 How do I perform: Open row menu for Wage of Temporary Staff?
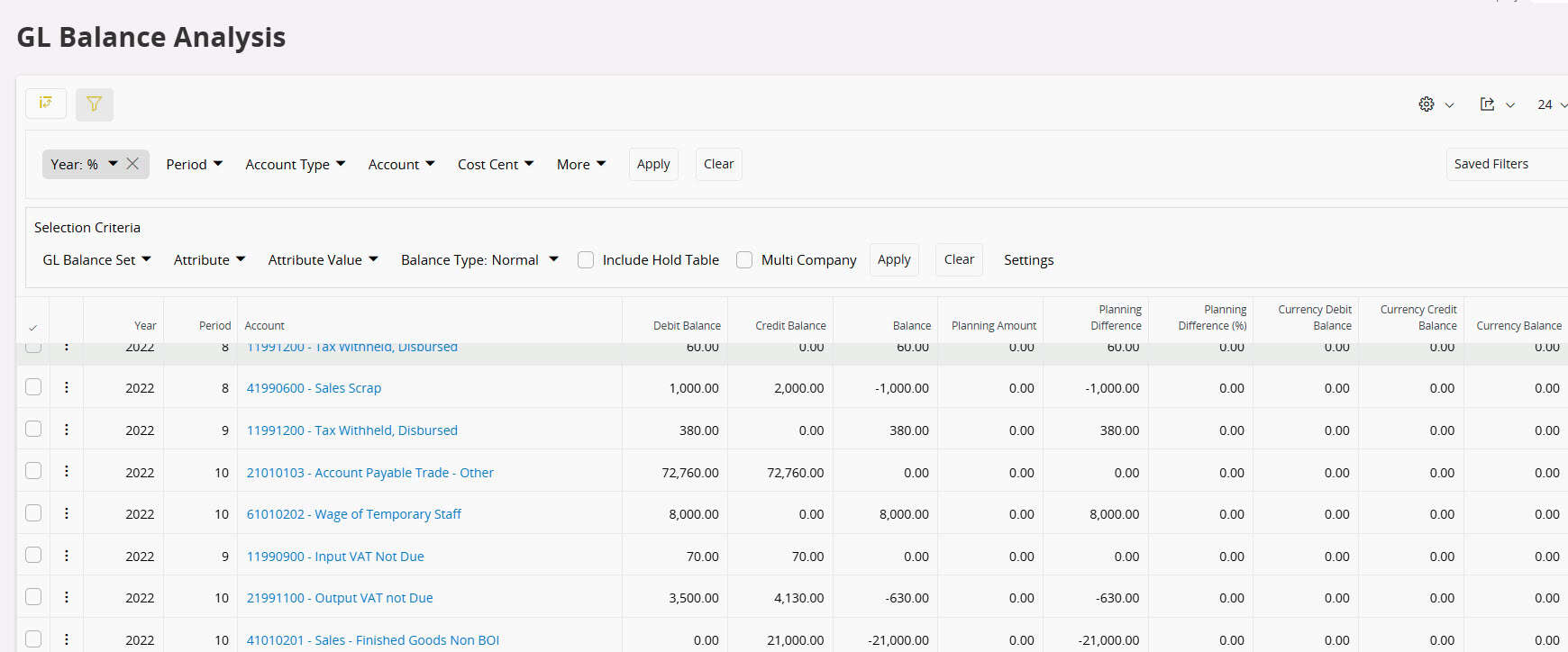(x=67, y=513)
